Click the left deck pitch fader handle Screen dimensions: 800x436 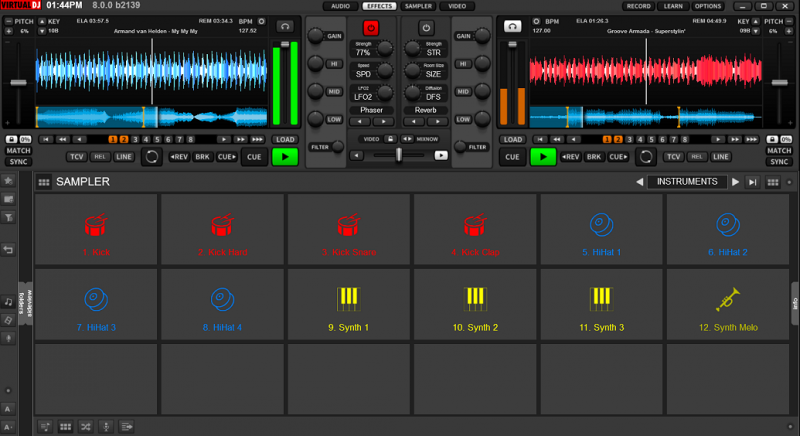18,83
